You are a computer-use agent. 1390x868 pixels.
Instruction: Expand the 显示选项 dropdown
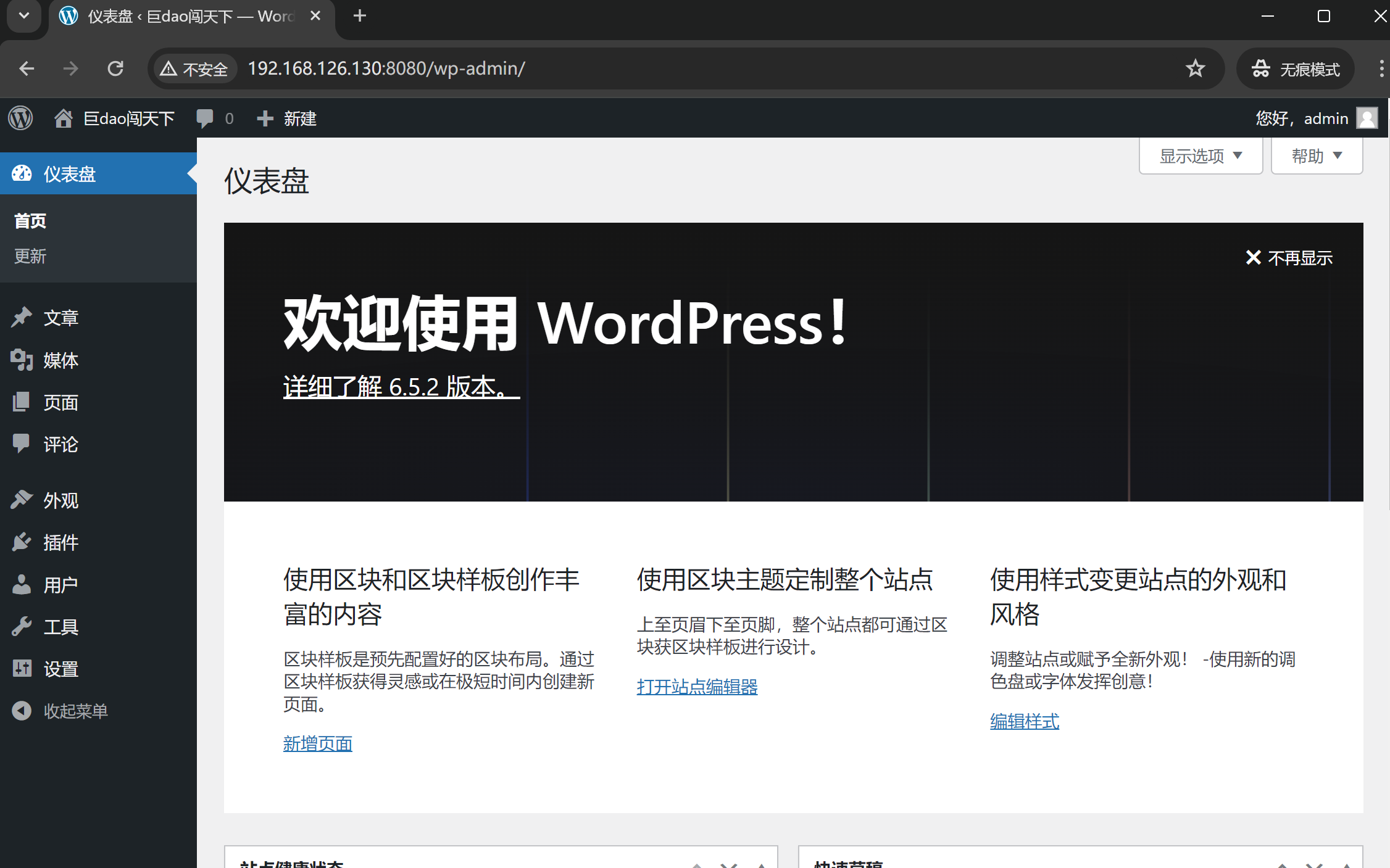(x=1201, y=156)
